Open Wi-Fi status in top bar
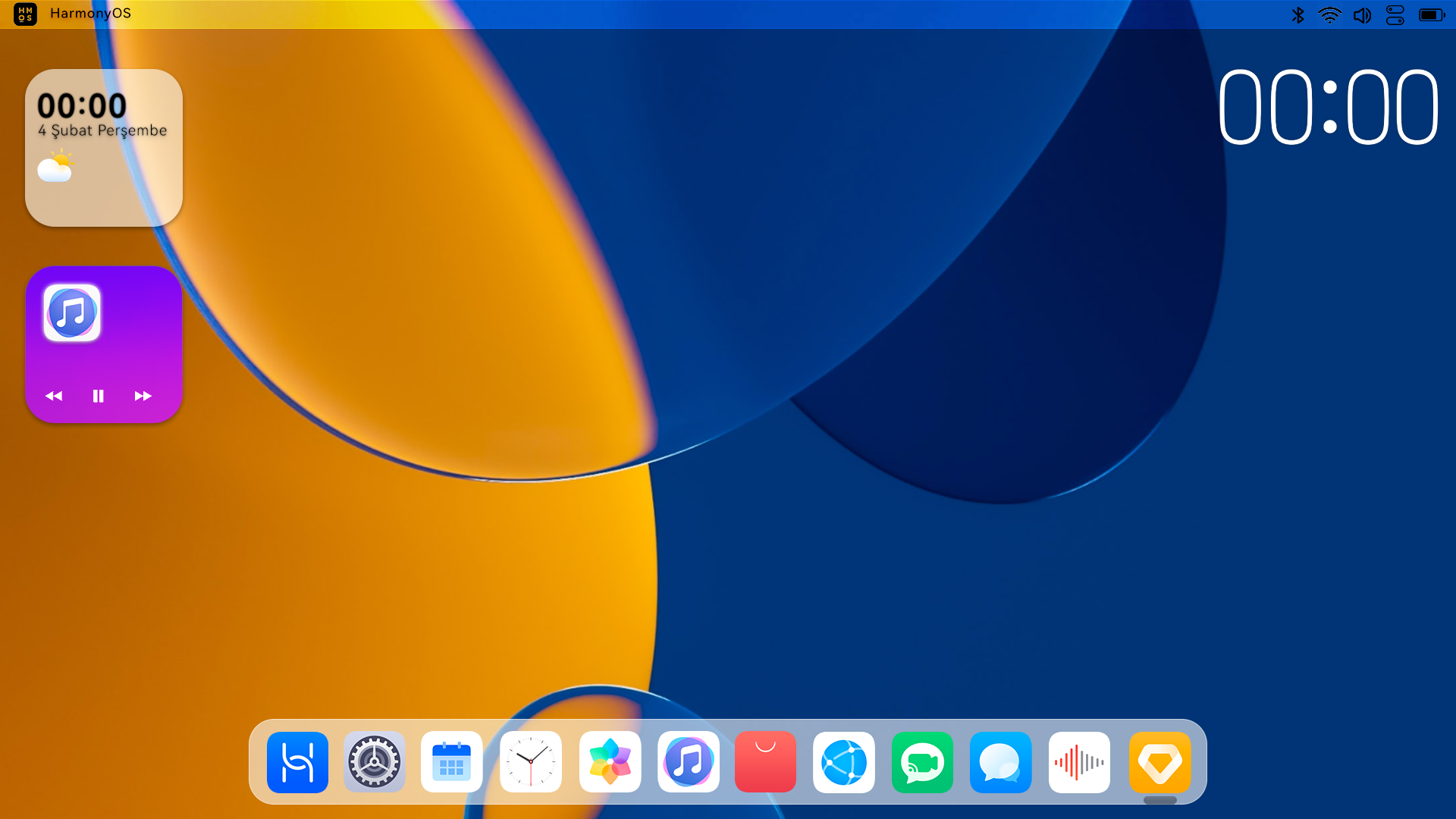This screenshot has height=819, width=1456. [x=1329, y=15]
